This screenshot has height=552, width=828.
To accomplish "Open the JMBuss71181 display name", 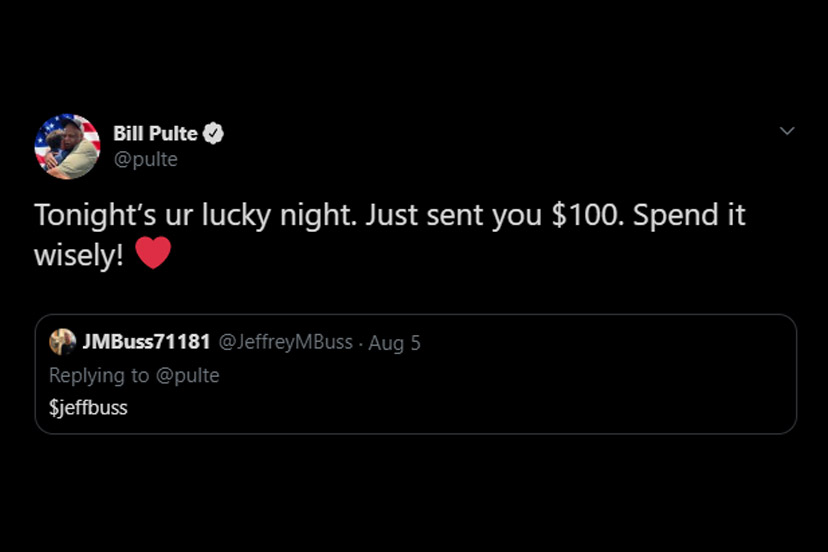I will pos(146,342).
